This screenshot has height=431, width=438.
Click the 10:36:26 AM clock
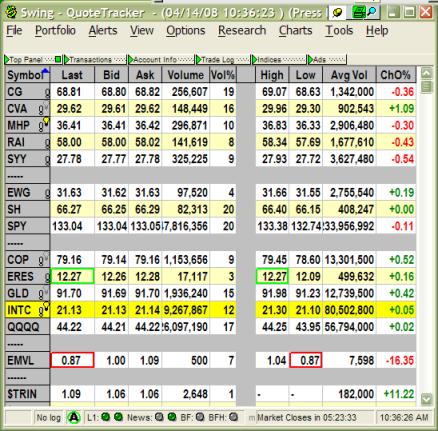pyautogui.click(x=404, y=417)
